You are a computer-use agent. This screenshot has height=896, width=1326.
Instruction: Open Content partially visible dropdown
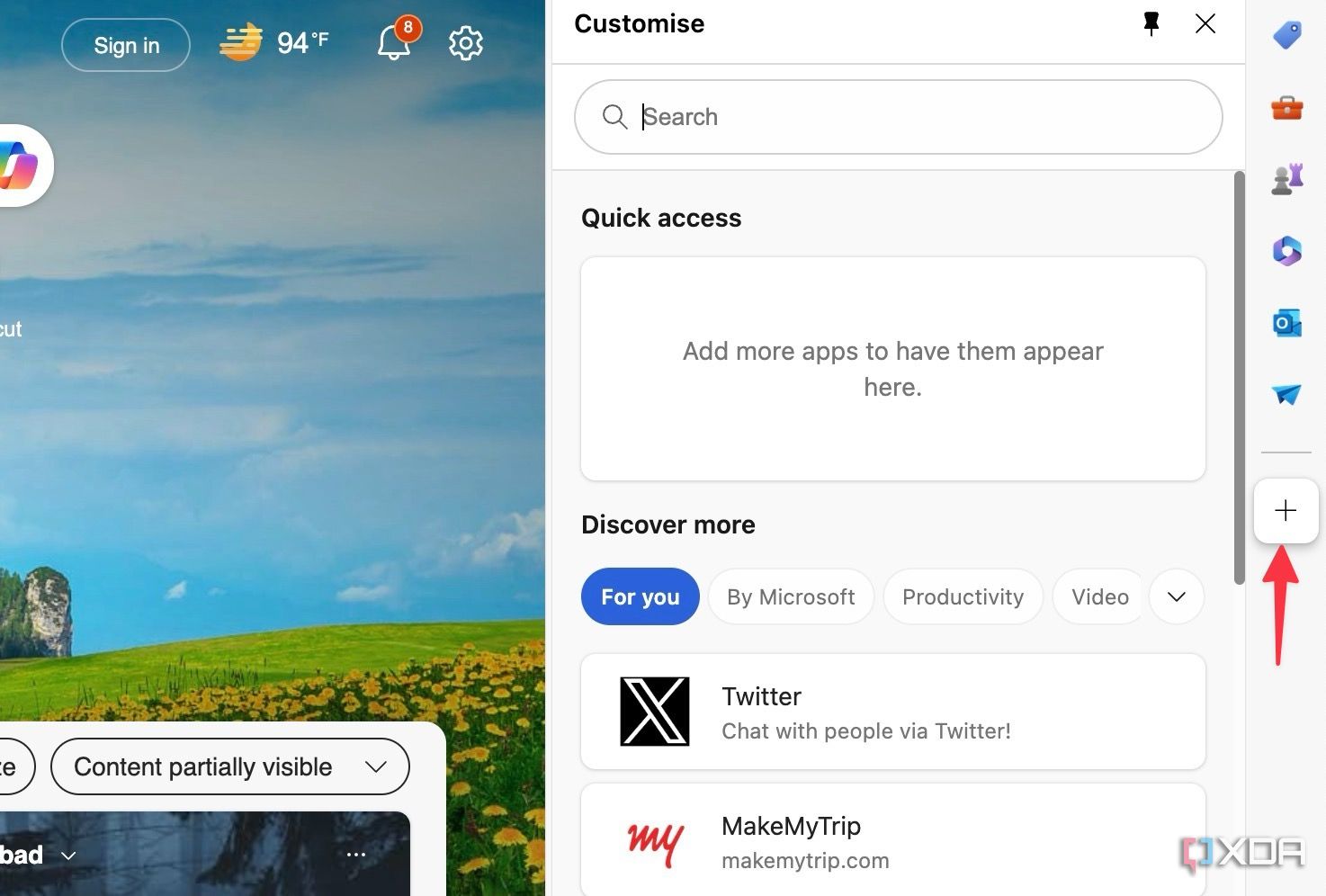230,766
